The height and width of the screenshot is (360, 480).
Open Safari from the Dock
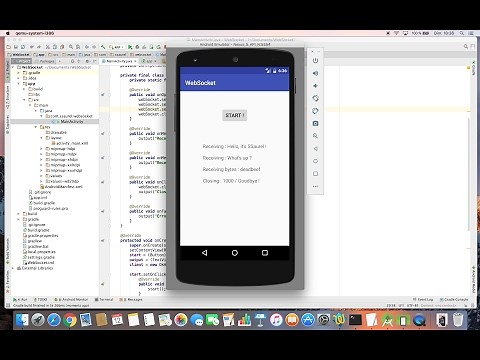click(x=54, y=320)
